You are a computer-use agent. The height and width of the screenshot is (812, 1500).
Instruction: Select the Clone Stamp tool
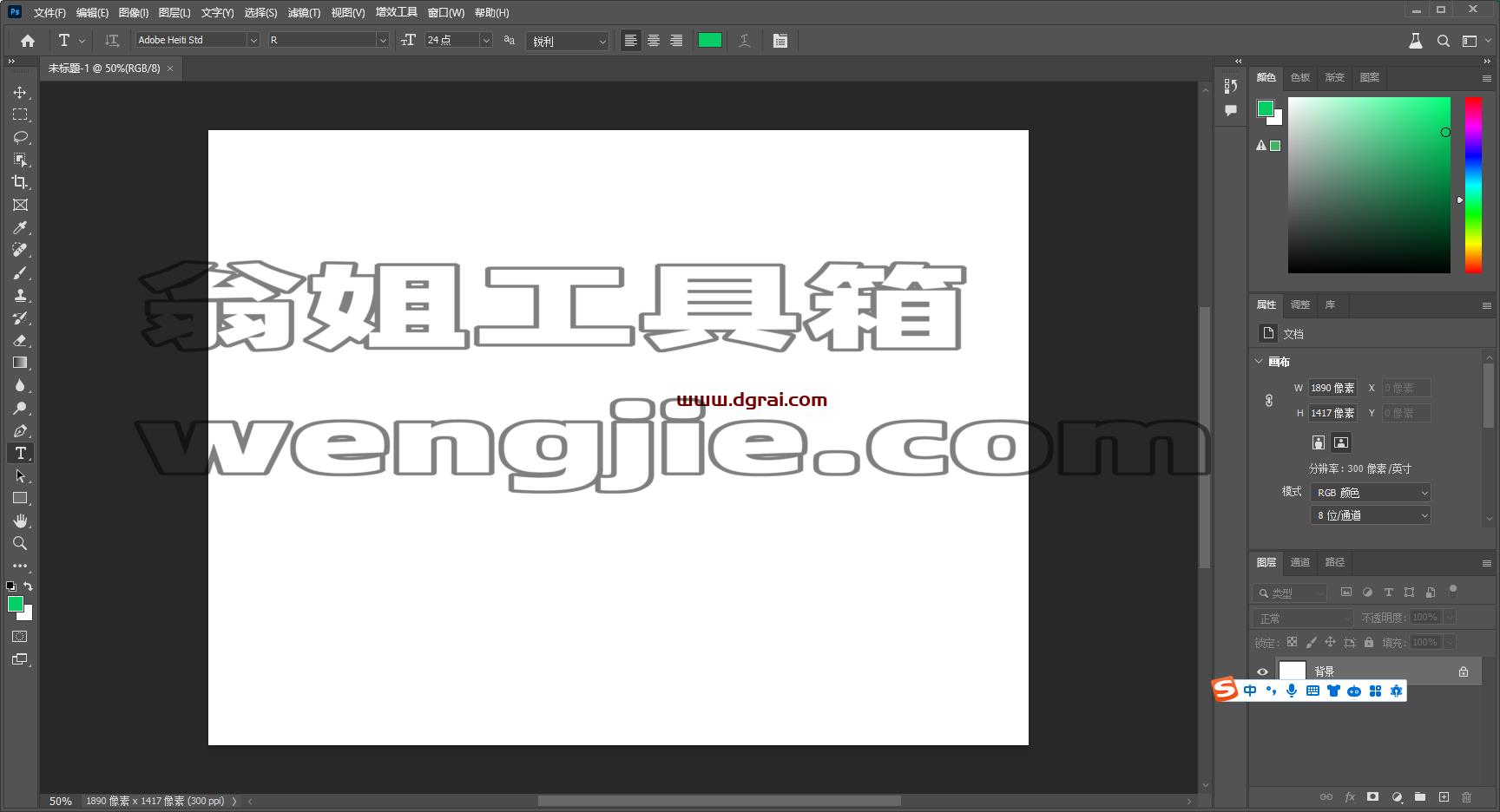pos(20,295)
